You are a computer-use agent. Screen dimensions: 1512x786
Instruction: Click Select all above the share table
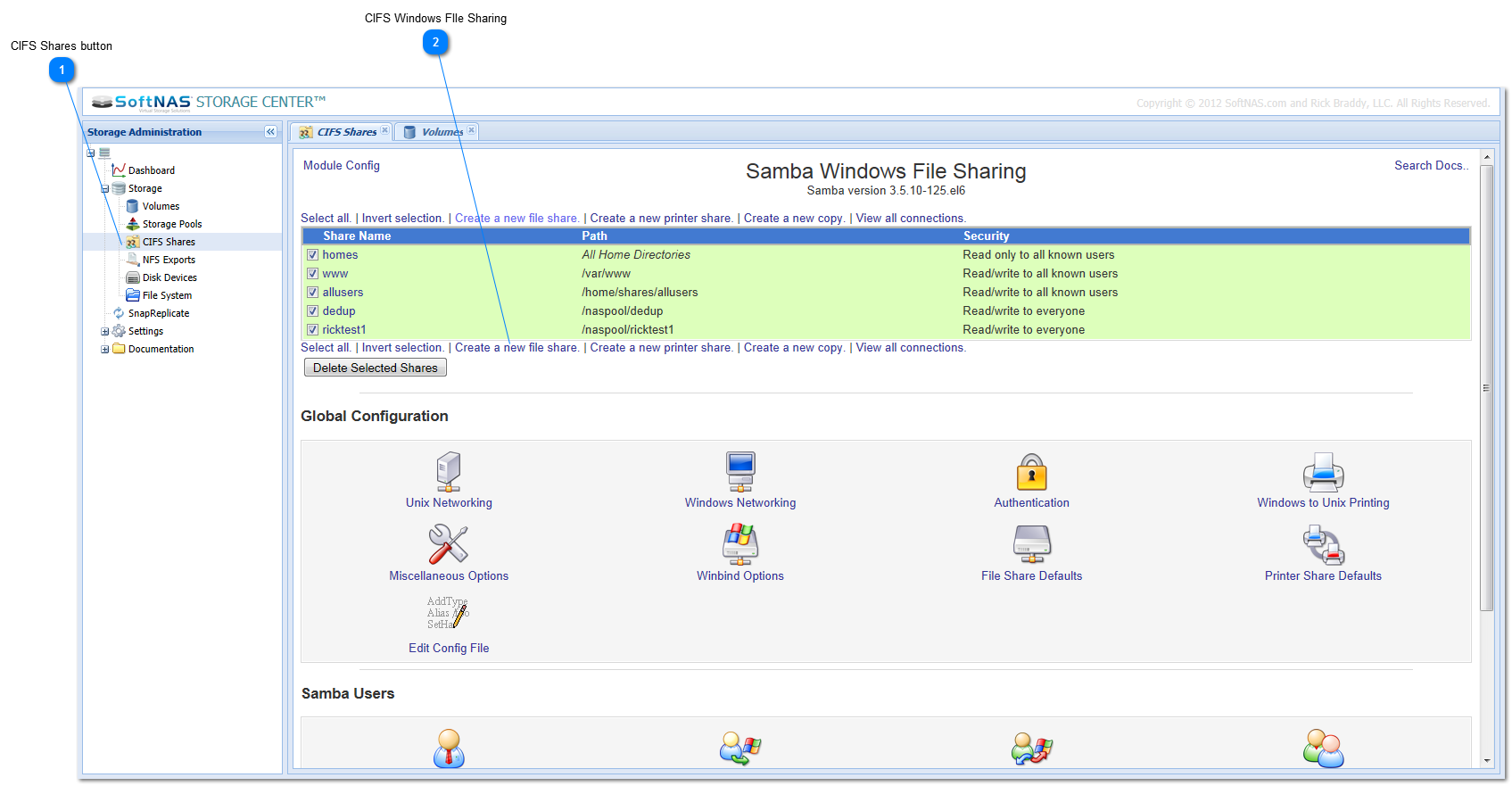[326, 219]
